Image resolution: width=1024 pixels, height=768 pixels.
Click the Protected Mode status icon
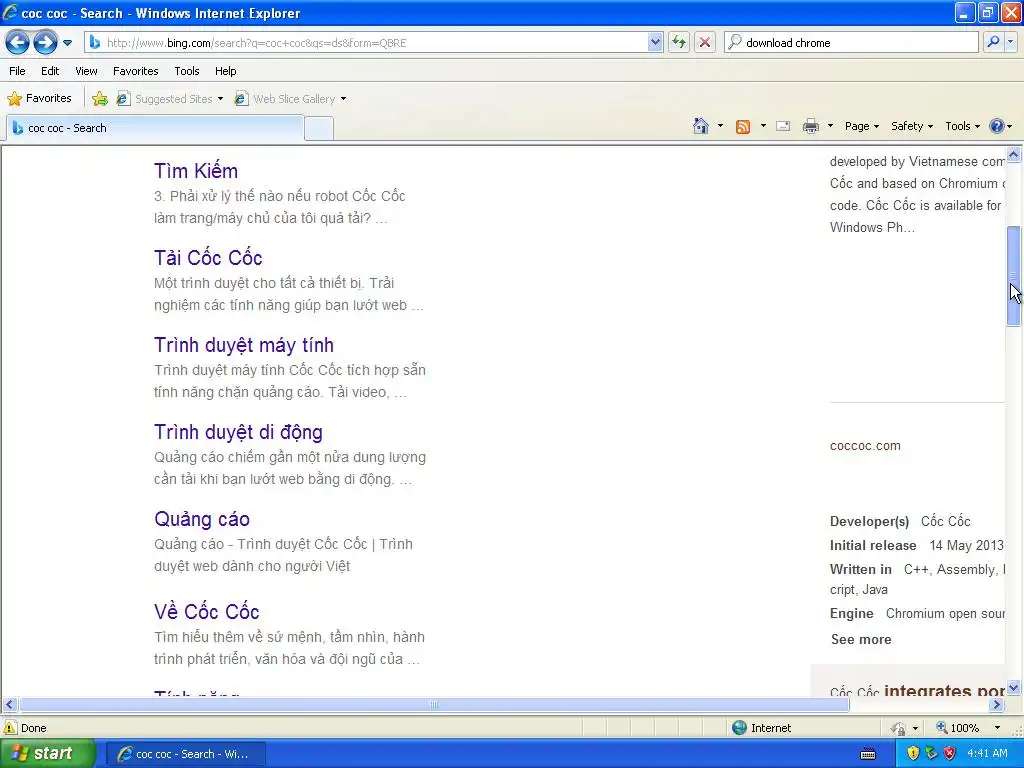click(899, 728)
